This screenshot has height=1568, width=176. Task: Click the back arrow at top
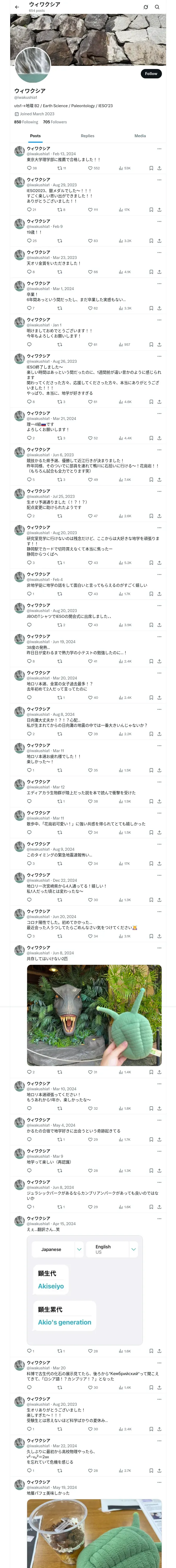[x=17, y=7]
